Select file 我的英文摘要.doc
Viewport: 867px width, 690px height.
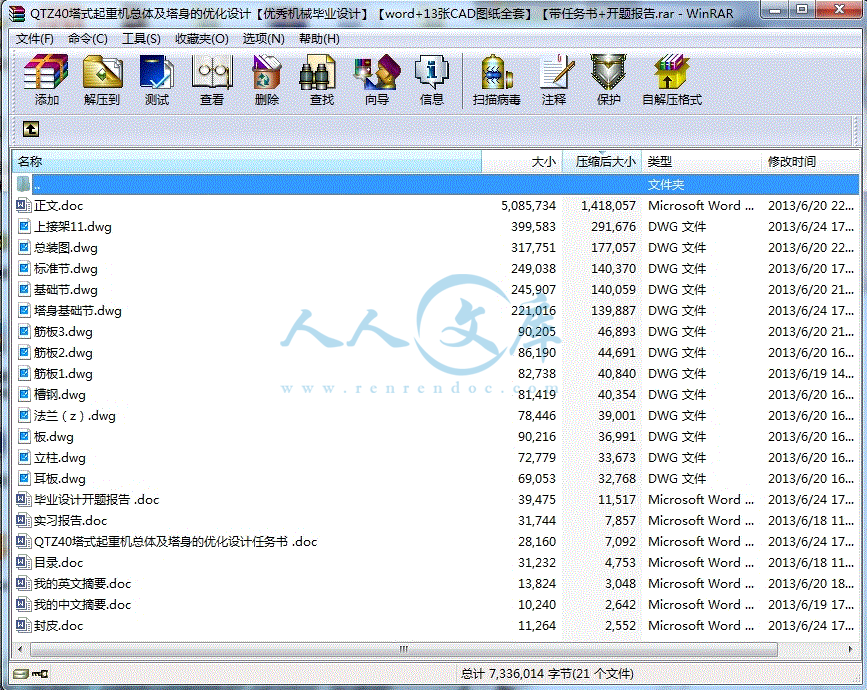coord(82,584)
